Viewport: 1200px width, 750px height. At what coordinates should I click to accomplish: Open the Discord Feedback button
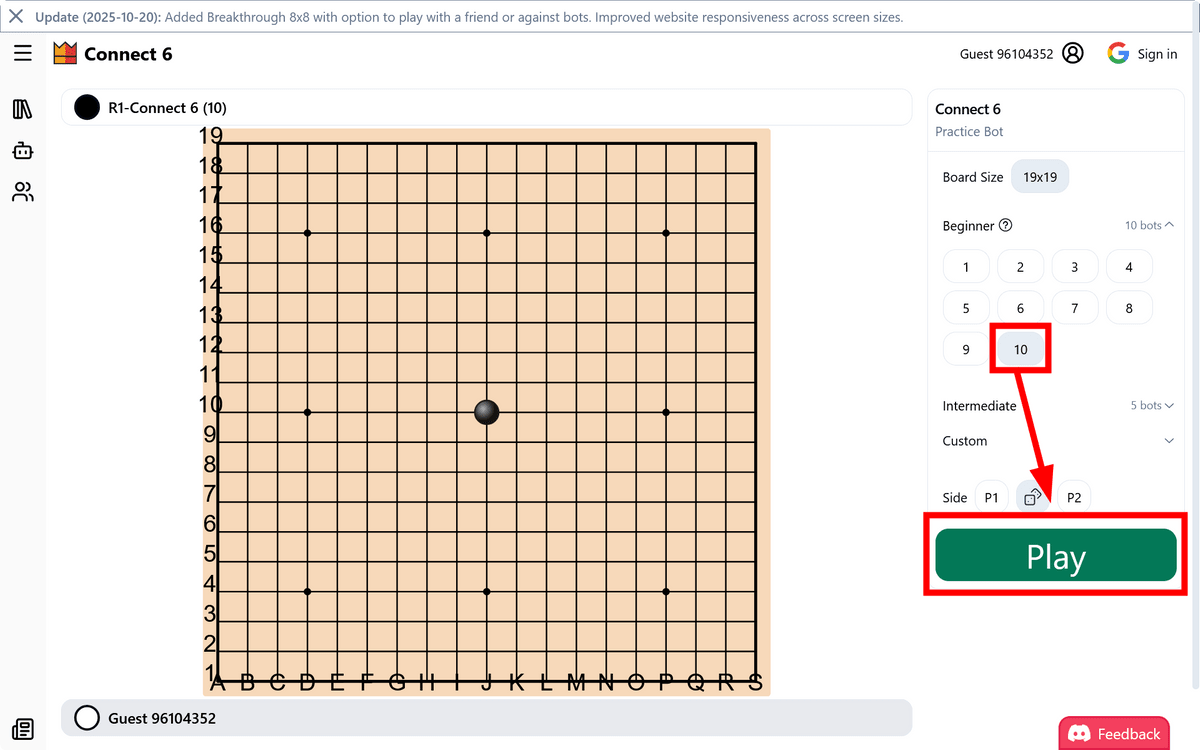point(1114,734)
